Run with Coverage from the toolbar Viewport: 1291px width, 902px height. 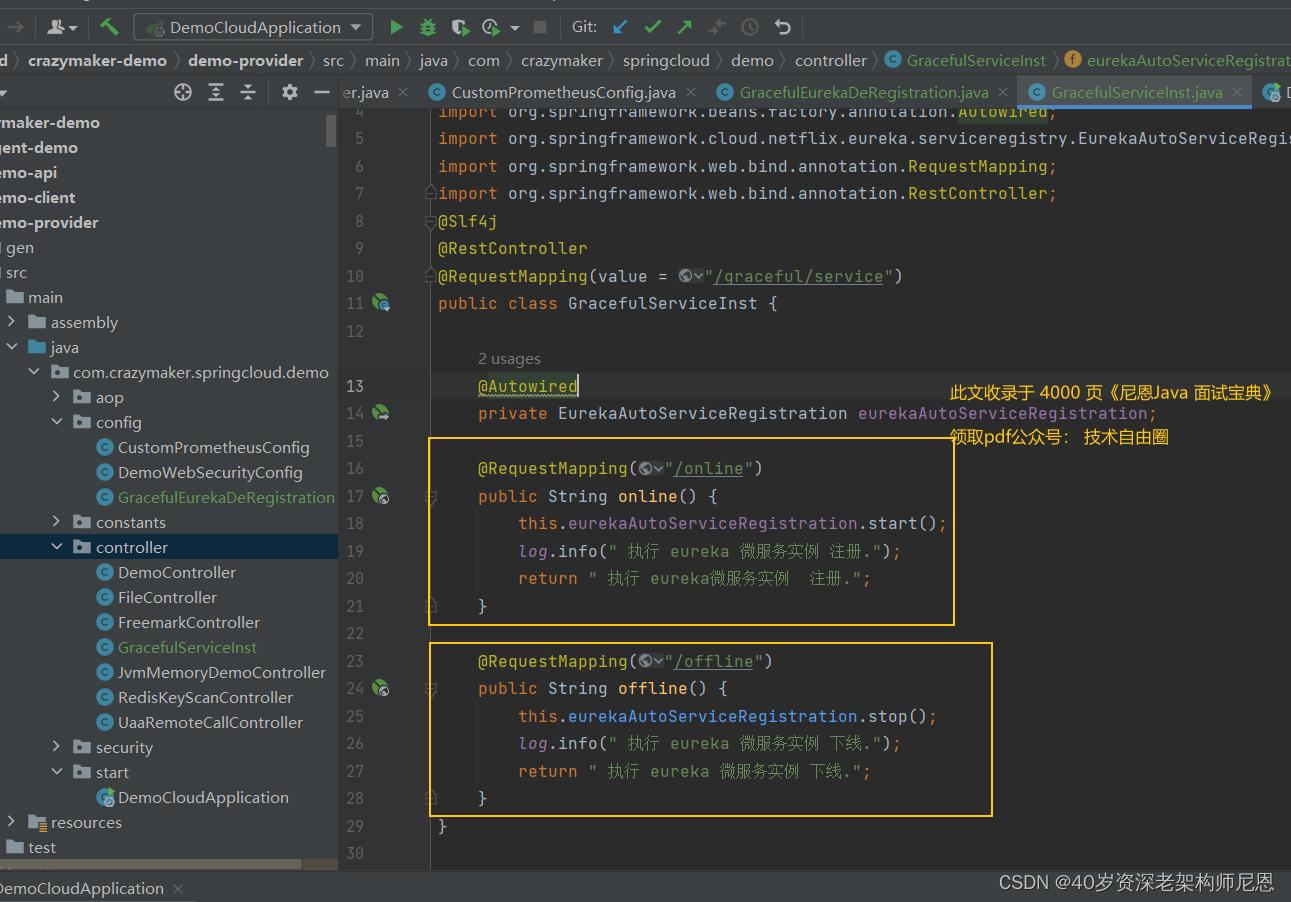point(459,27)
